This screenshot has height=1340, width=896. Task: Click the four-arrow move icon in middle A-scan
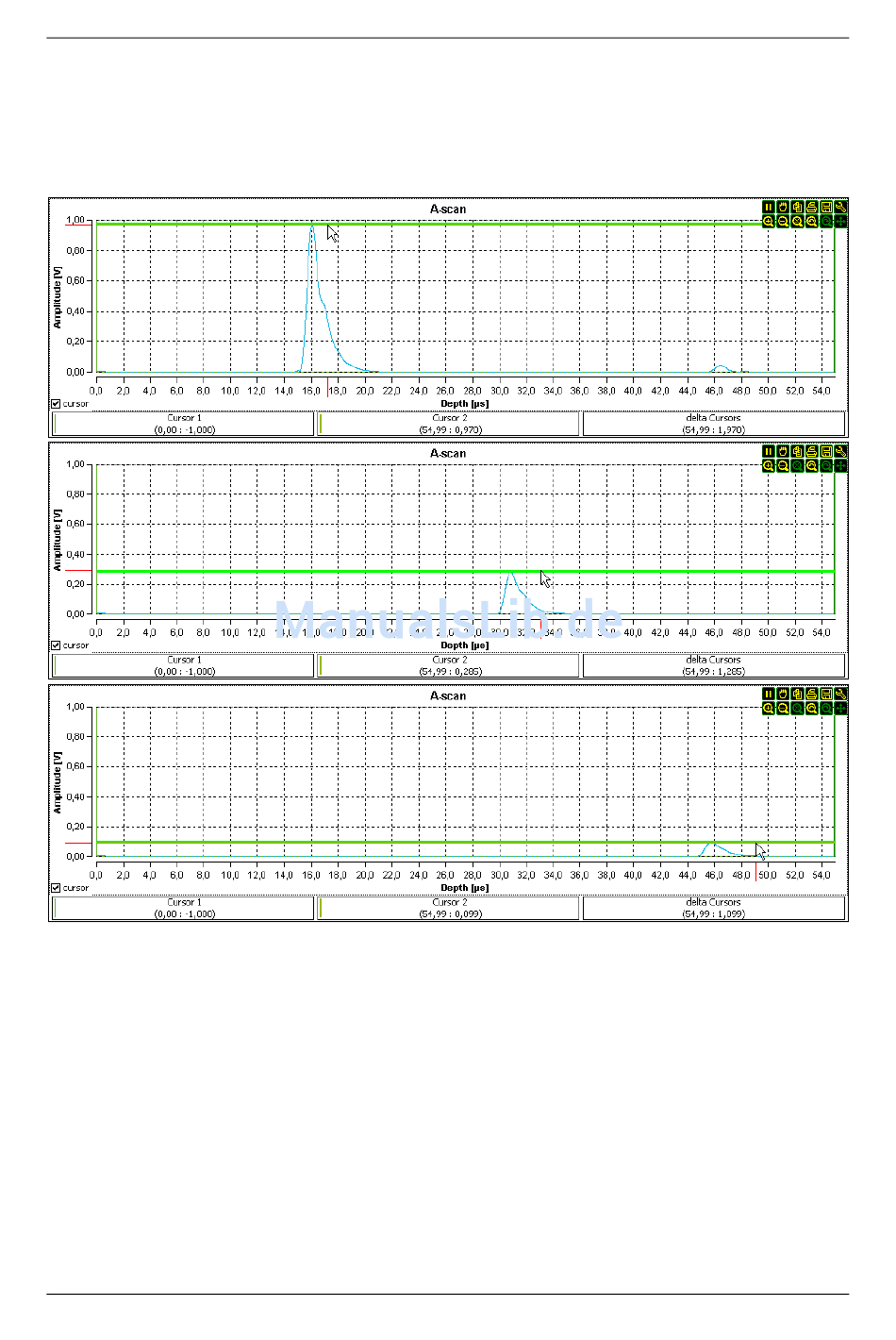point(840,466)
